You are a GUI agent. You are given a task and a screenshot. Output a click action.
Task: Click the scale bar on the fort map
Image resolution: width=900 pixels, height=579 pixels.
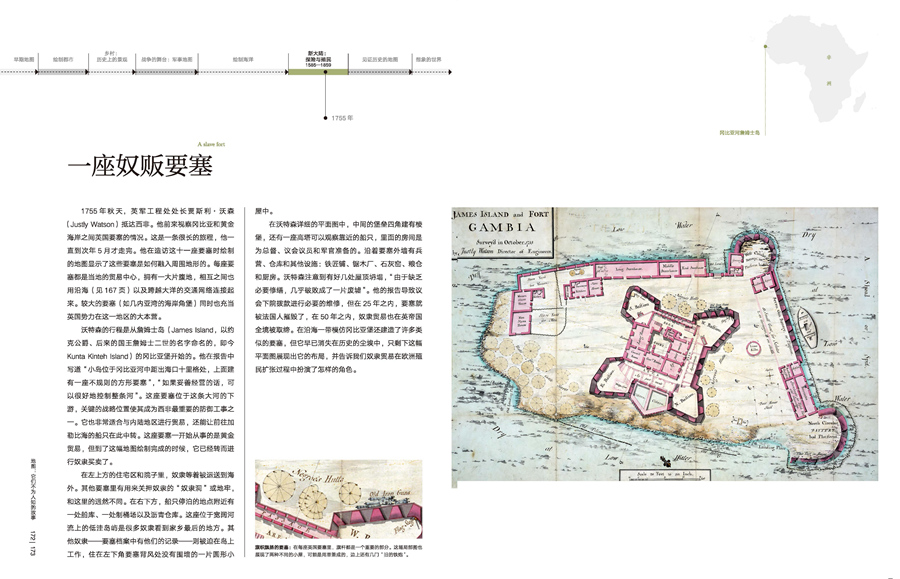(665, 475)
